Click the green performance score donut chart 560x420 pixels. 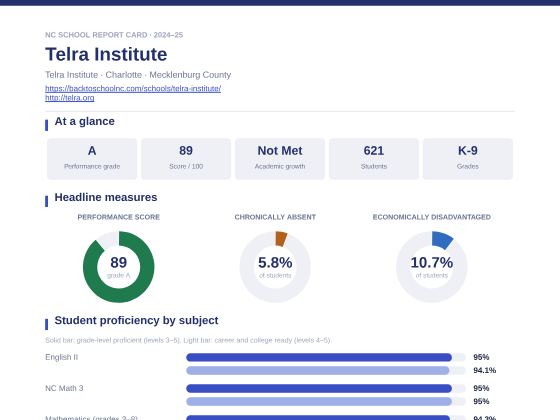[119, 267]
